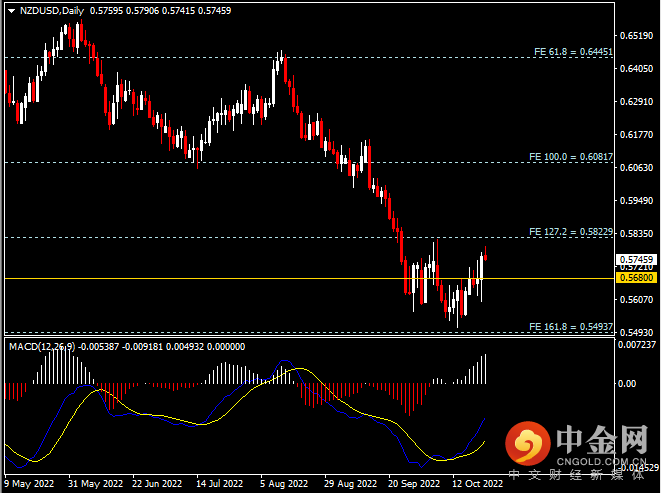Click the 0.61770 price axis label
Screen dimensions: 662x493
tap(636, 135)
